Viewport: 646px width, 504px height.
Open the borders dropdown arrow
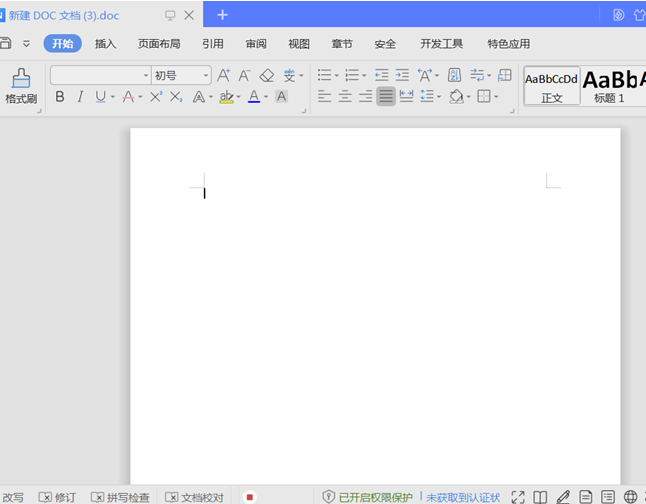(x=496, y=97)
